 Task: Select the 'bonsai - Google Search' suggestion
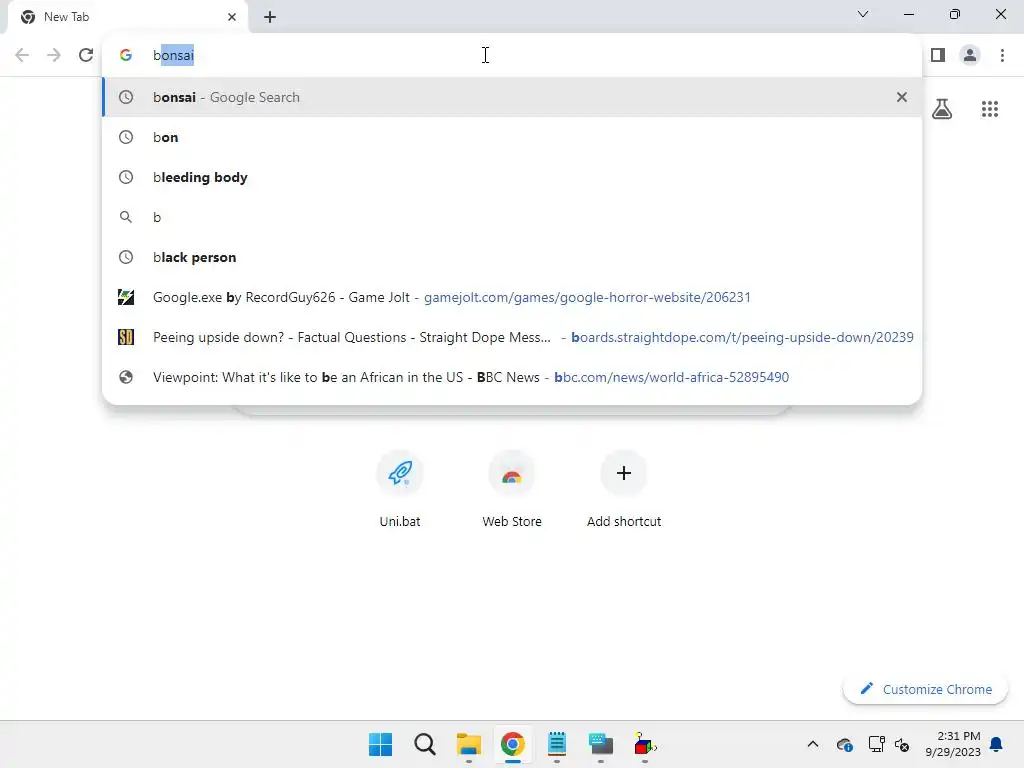click(x=512, y=97)
